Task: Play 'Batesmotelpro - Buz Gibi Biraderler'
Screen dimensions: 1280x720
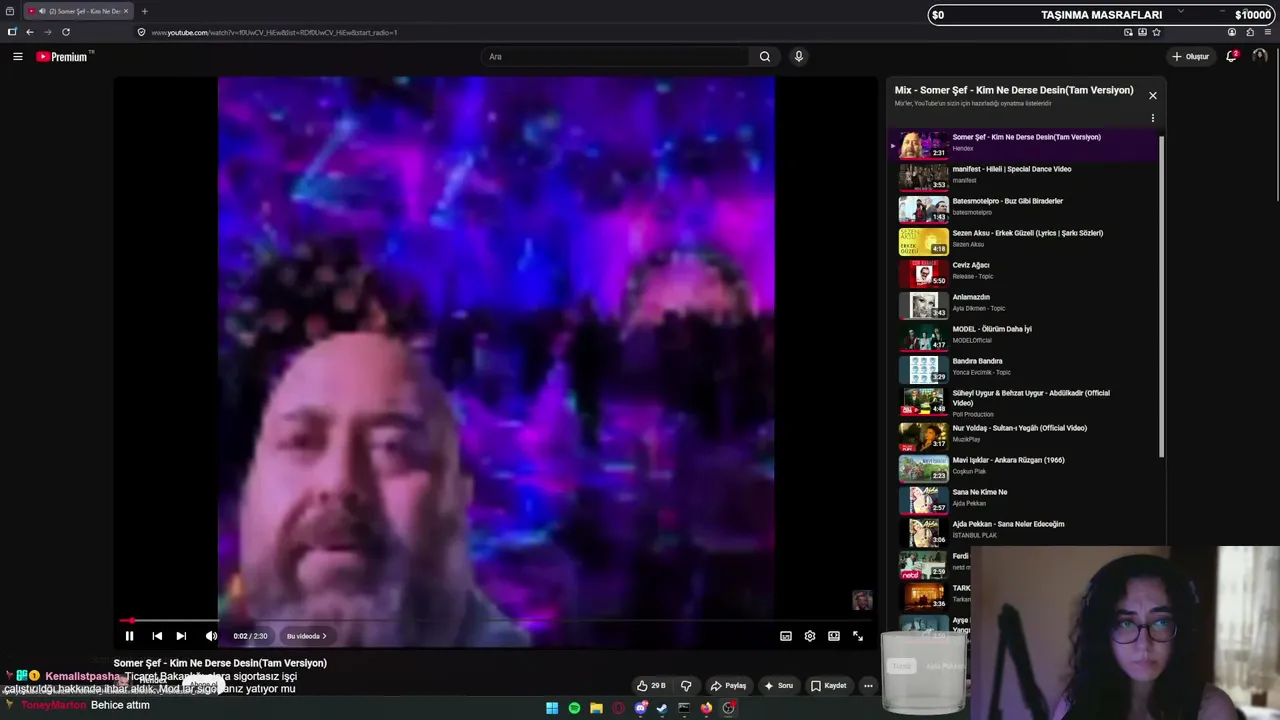Action: click(1024, 209)
